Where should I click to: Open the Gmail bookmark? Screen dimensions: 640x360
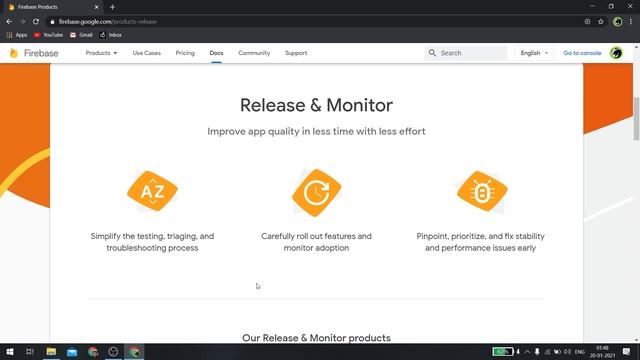81,35
